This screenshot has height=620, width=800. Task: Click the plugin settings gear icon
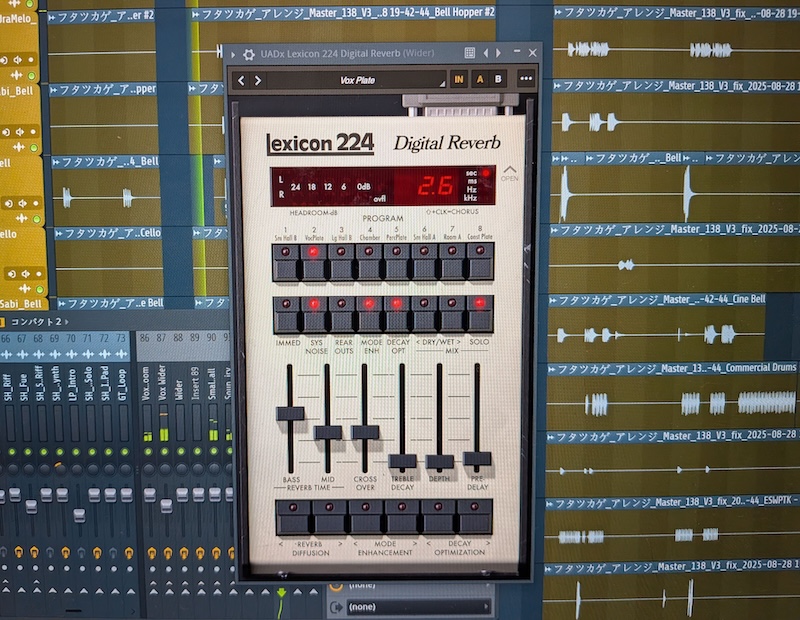click(x=249, y=53)
